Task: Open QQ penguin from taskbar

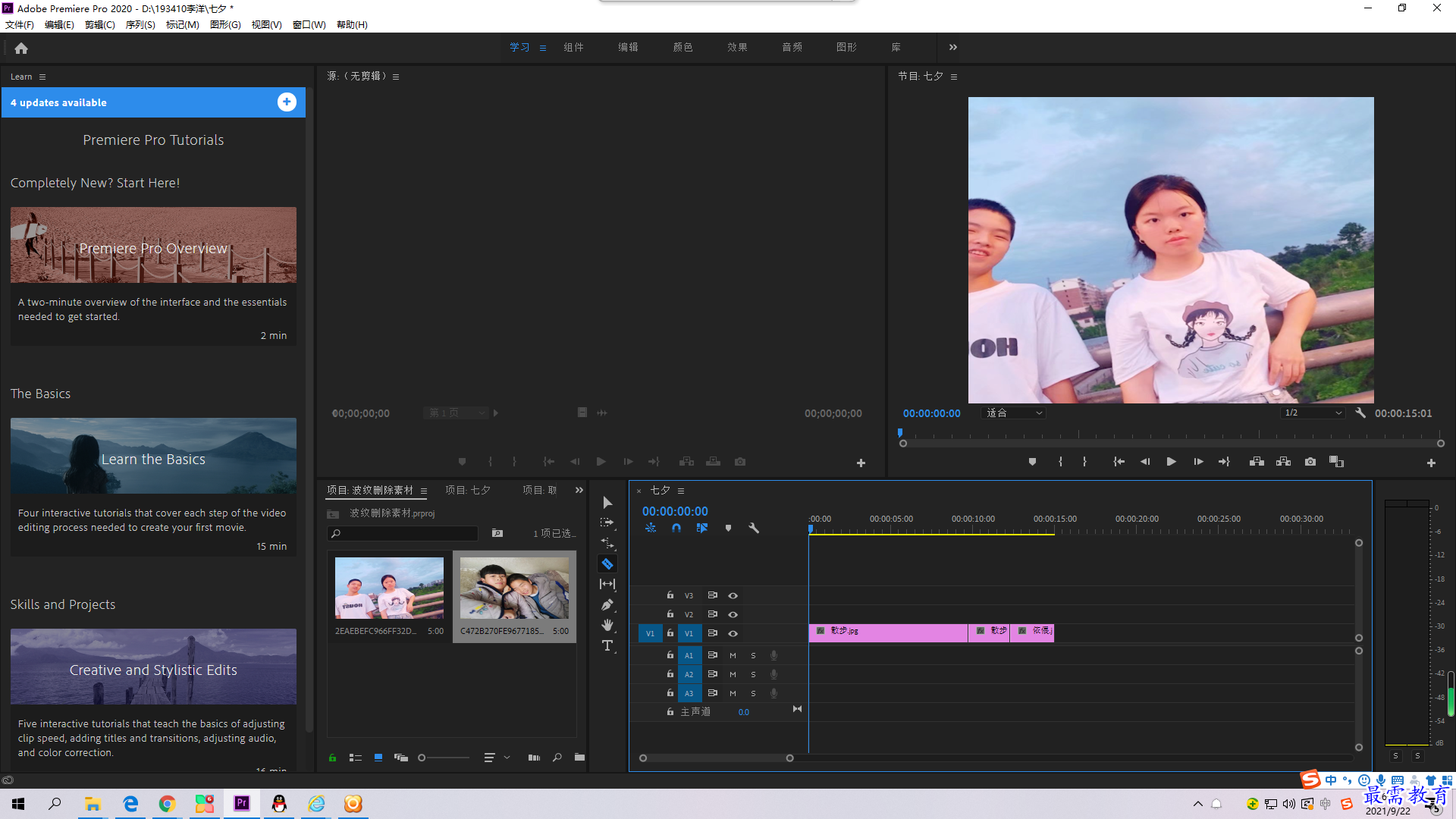Action: pos(279,804)
